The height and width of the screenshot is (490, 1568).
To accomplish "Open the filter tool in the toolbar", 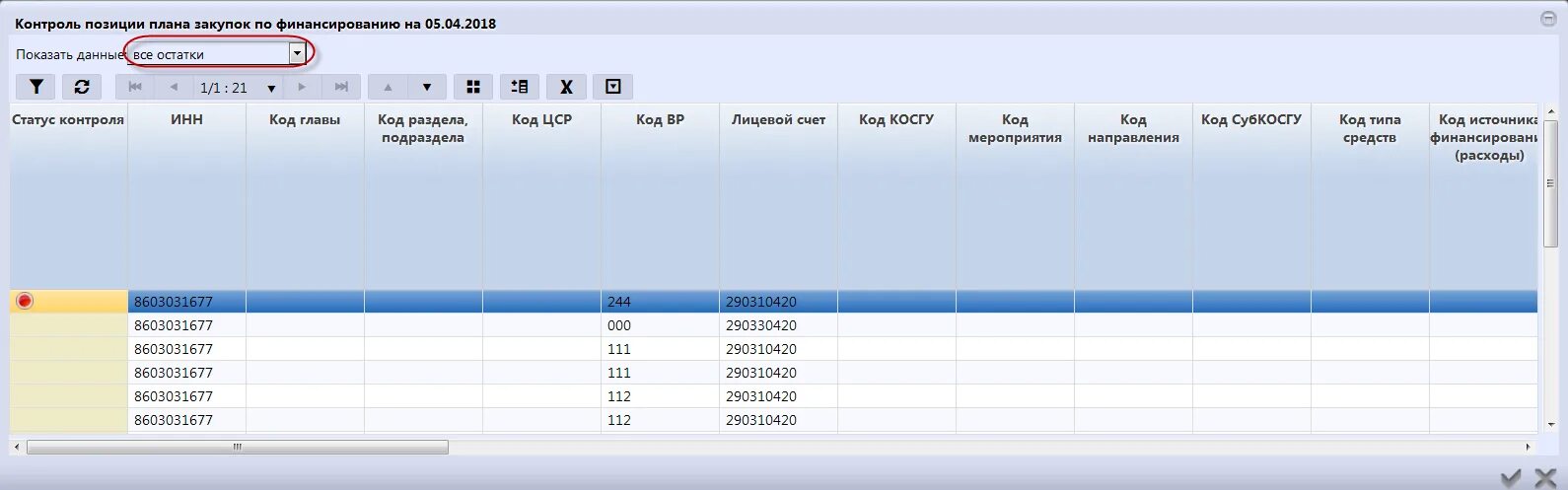I will tap(36, 87).
